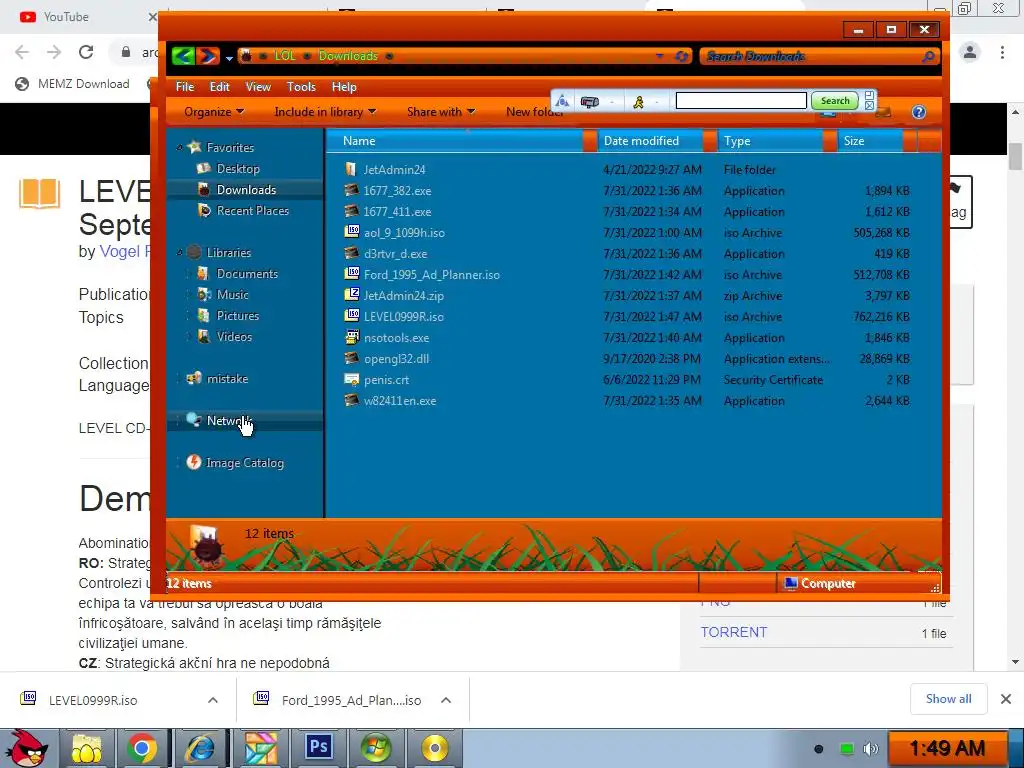Select LEVEL0999R.iso in the file list
The height and width of the screenshot is (768, 1024).
point(404,317)
